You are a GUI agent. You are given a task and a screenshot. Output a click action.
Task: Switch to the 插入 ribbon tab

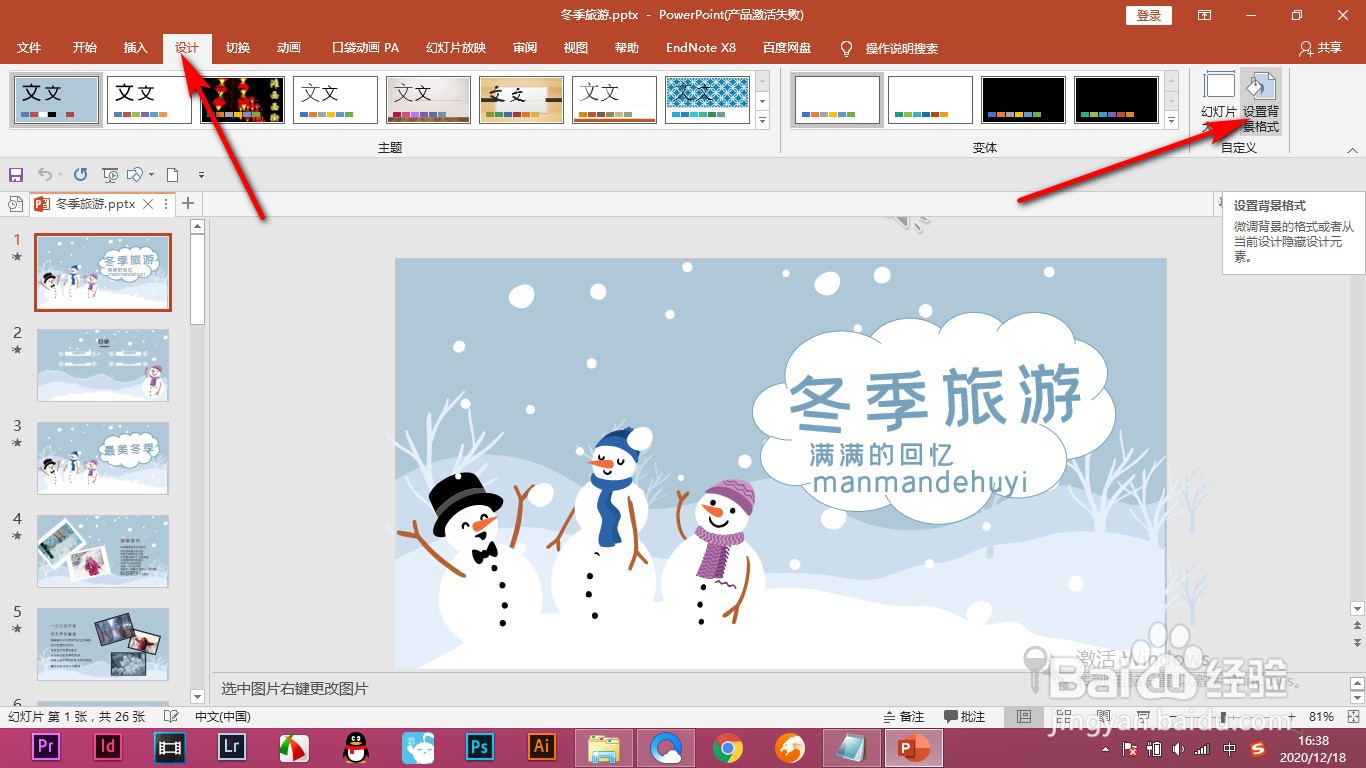(136, 48)
